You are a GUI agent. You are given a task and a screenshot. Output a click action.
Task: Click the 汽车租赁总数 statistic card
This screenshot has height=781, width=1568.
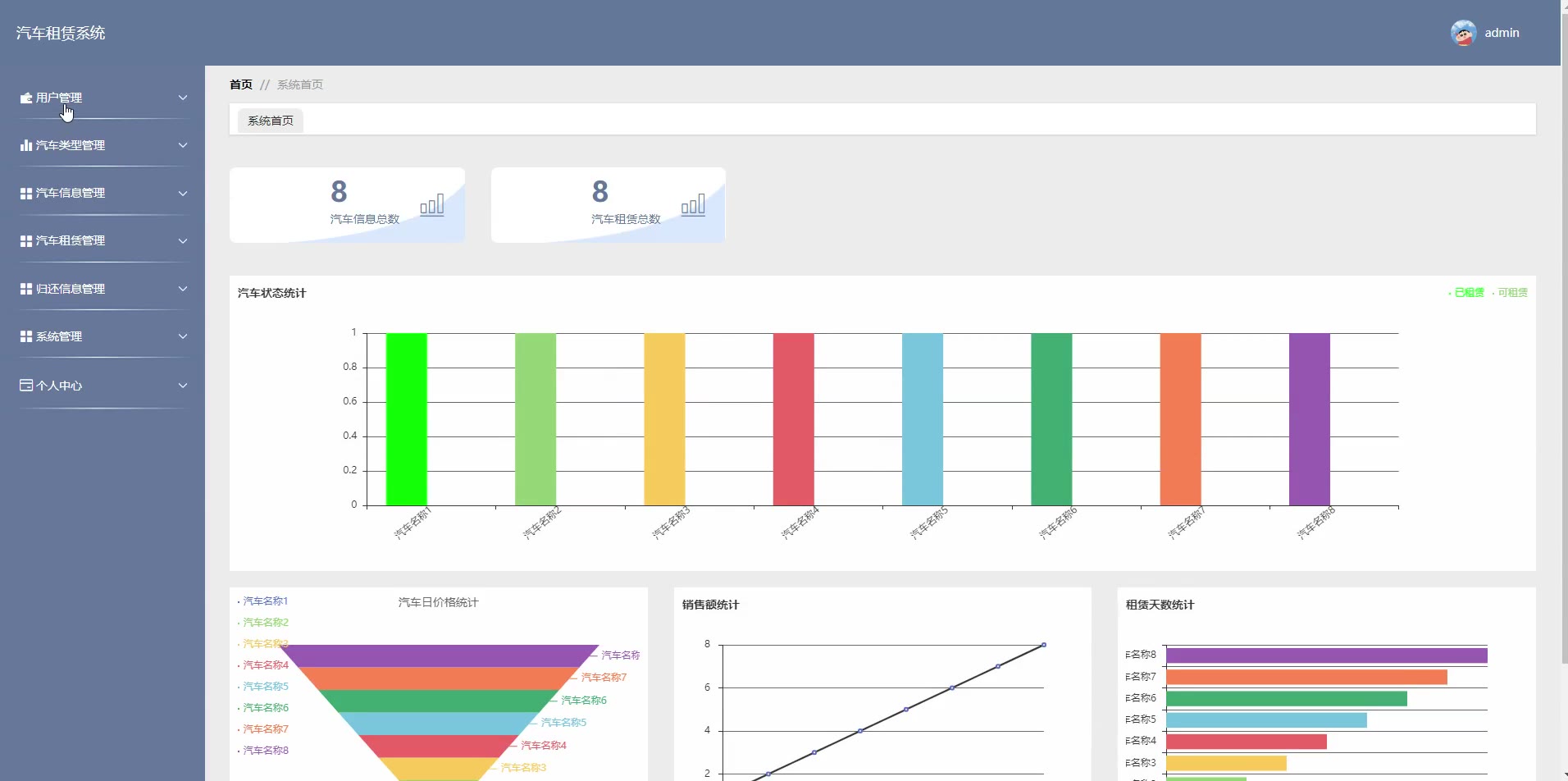coord(608,205)
